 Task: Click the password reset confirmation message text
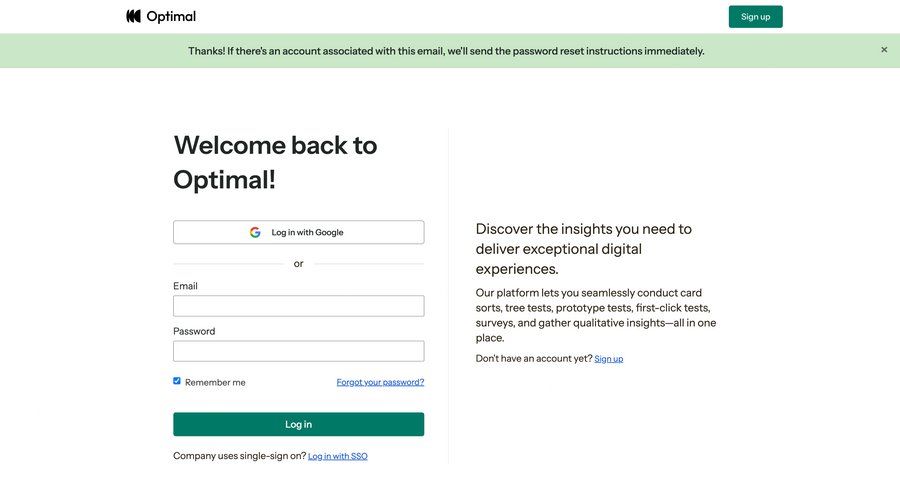446,51
